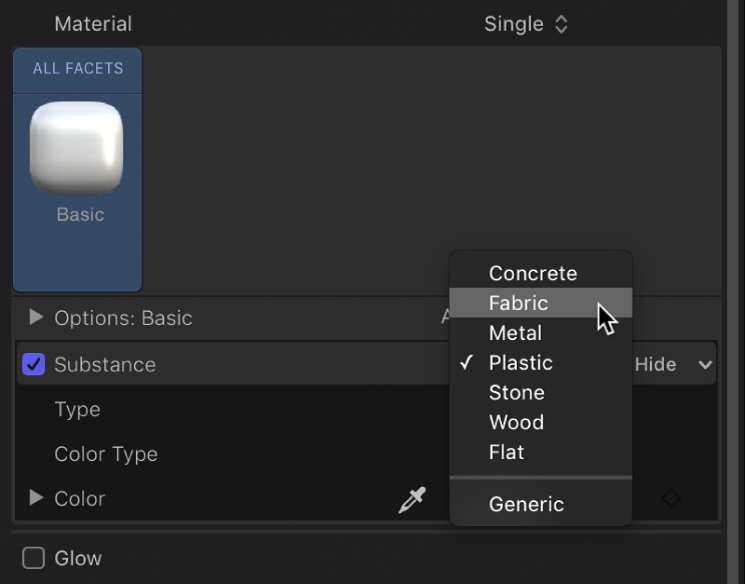Select the checked Plastic menu item
The image size is (745, 585).
coord(520,363)
